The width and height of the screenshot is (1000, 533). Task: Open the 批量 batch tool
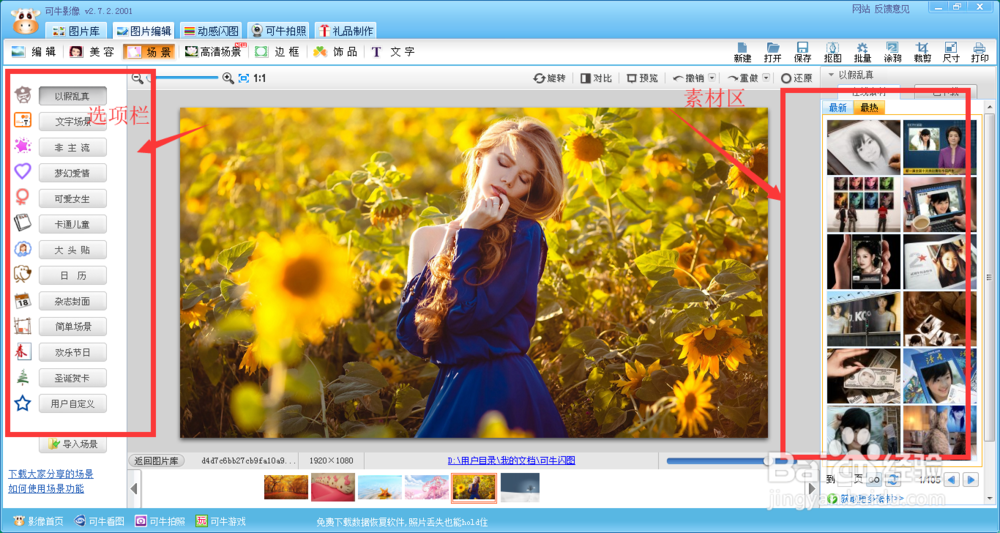(x=862, y=52)
